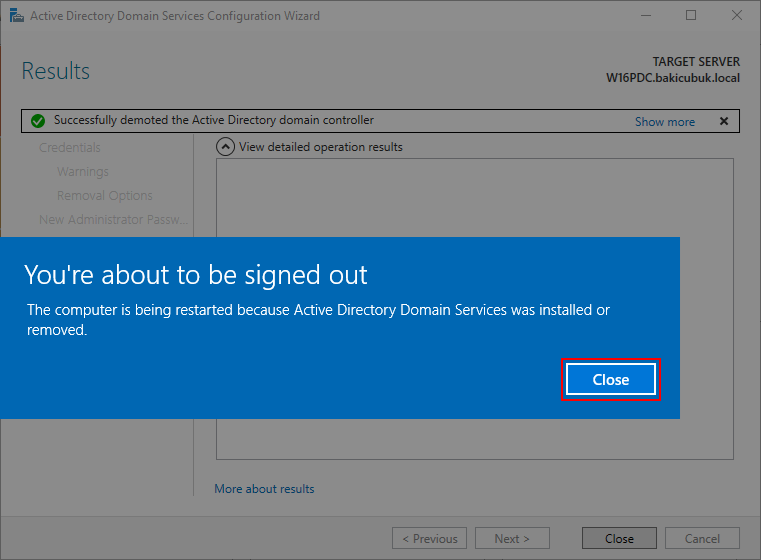Image resolution: width=761 pixels, height=560 pixels.
Task: Open the Show more link
Action: click(x=665, y=122)
